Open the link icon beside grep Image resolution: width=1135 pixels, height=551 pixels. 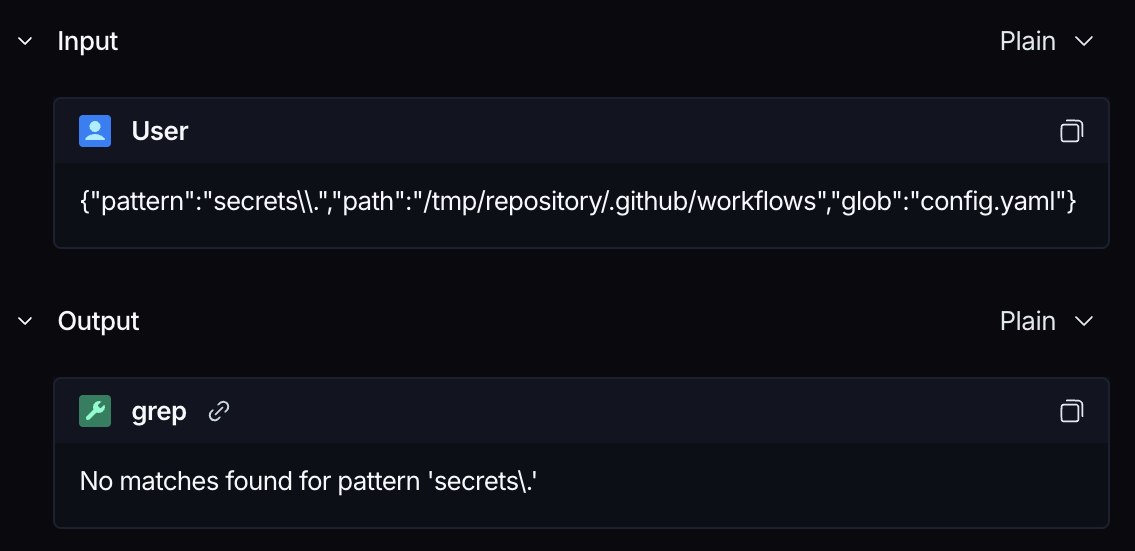tap(219, 411)
